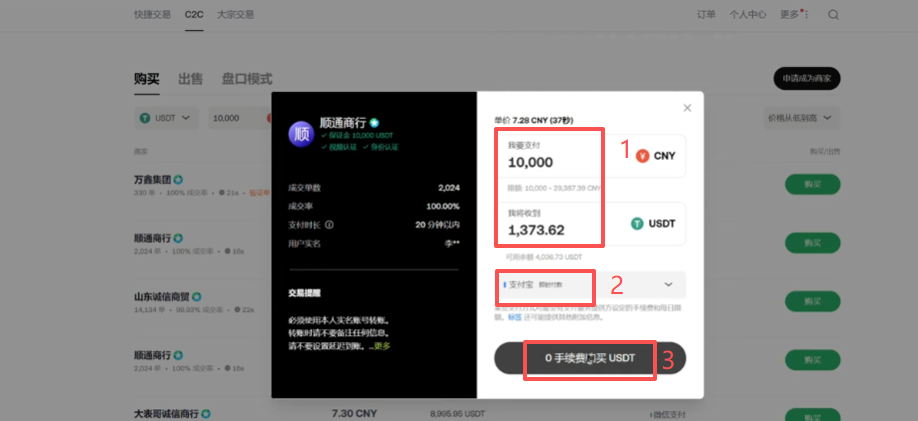The width and height of the screenshot is (918, 421).
Task: Click the info icon next to 支付时长
Action: [x=329, y=224]
